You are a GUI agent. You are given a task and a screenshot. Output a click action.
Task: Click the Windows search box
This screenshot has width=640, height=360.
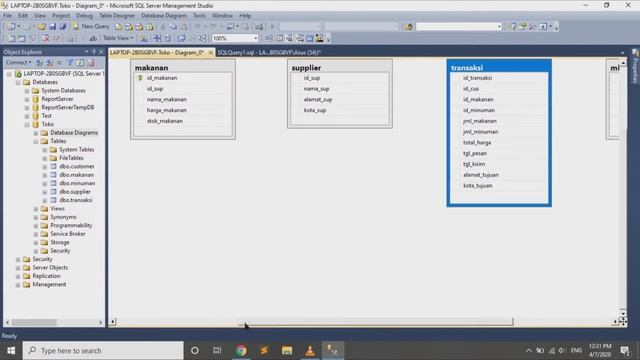coord(103,351)
